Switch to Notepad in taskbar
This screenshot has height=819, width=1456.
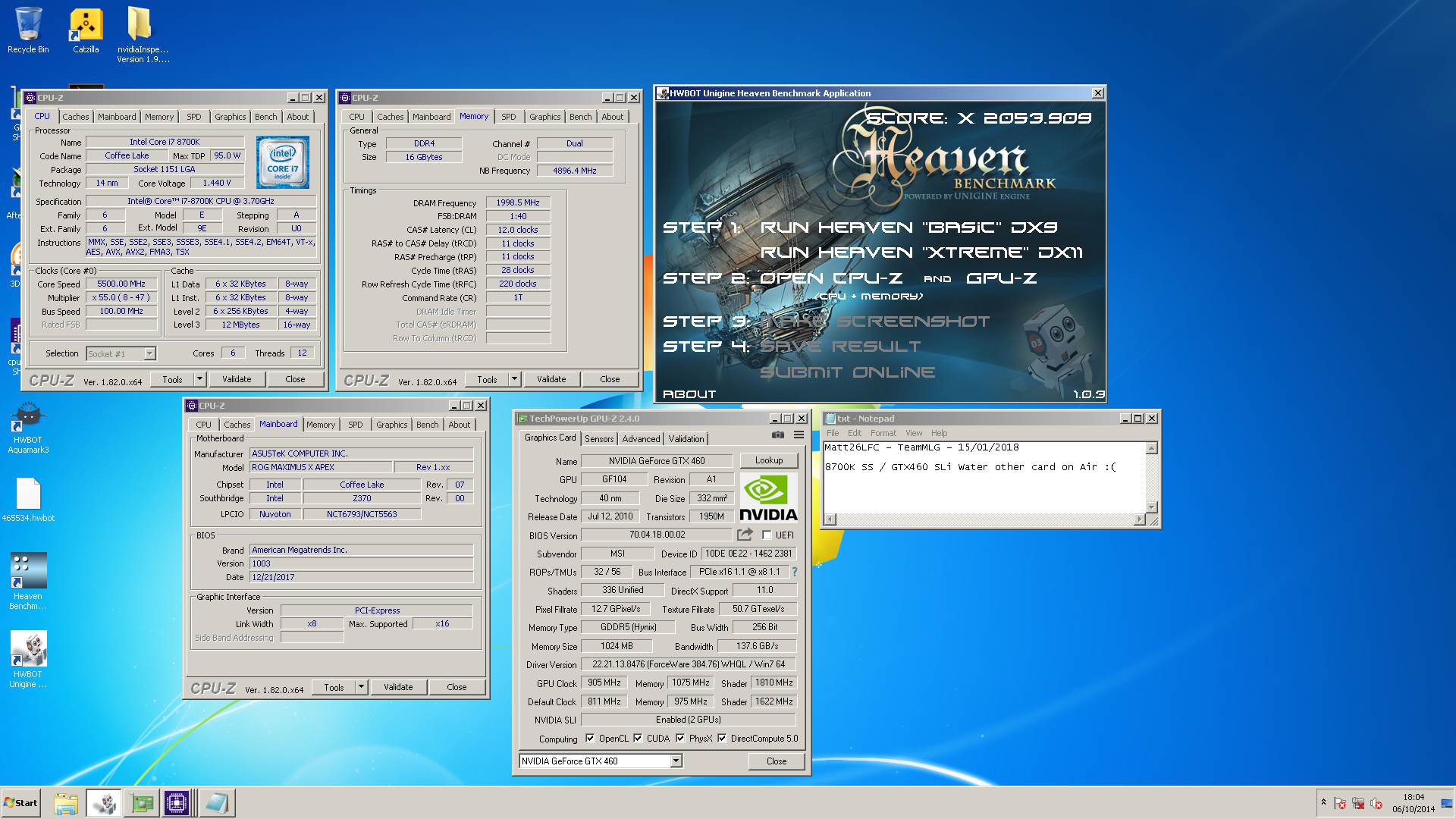pos(218,803)
